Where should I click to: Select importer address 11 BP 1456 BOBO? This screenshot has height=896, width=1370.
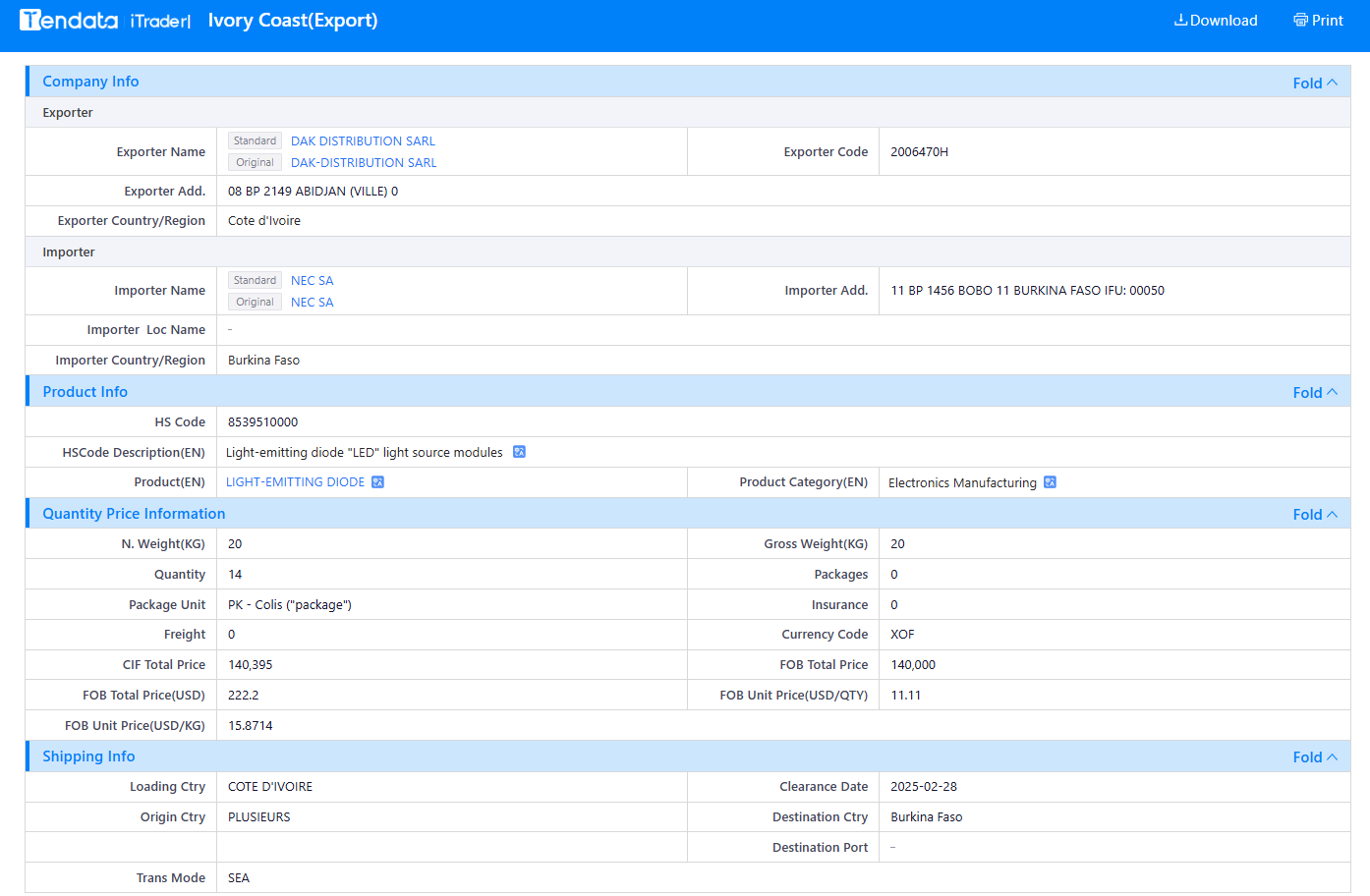click(1027, 291)
